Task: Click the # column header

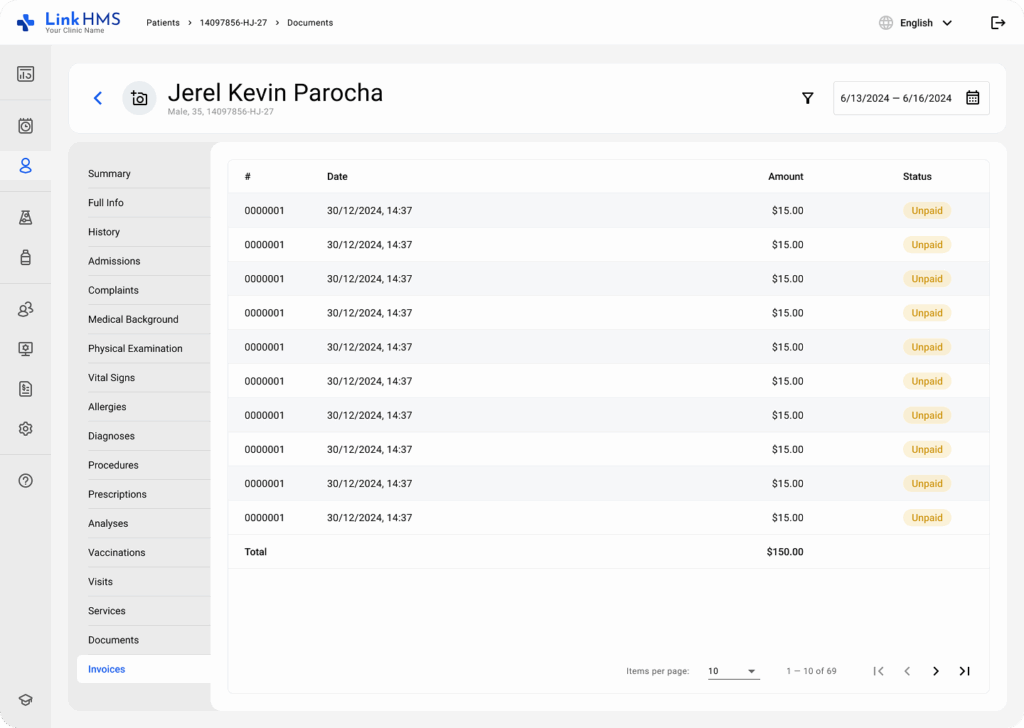Action: point(248,177)
